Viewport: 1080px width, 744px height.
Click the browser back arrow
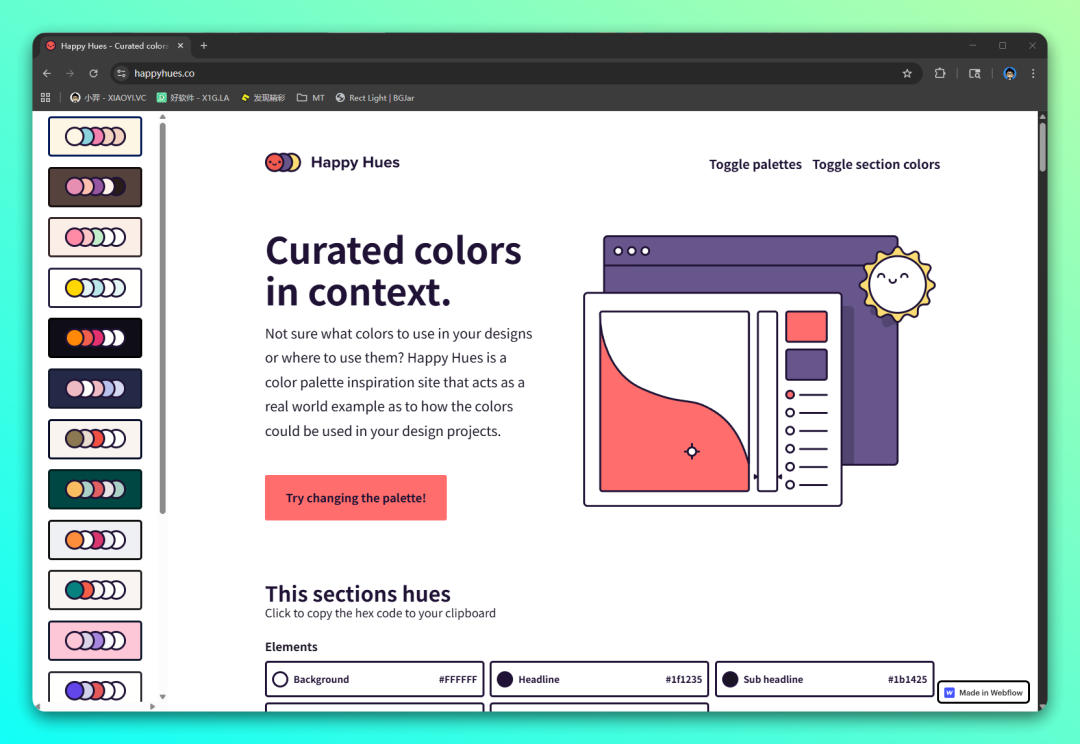coord(47,73)
